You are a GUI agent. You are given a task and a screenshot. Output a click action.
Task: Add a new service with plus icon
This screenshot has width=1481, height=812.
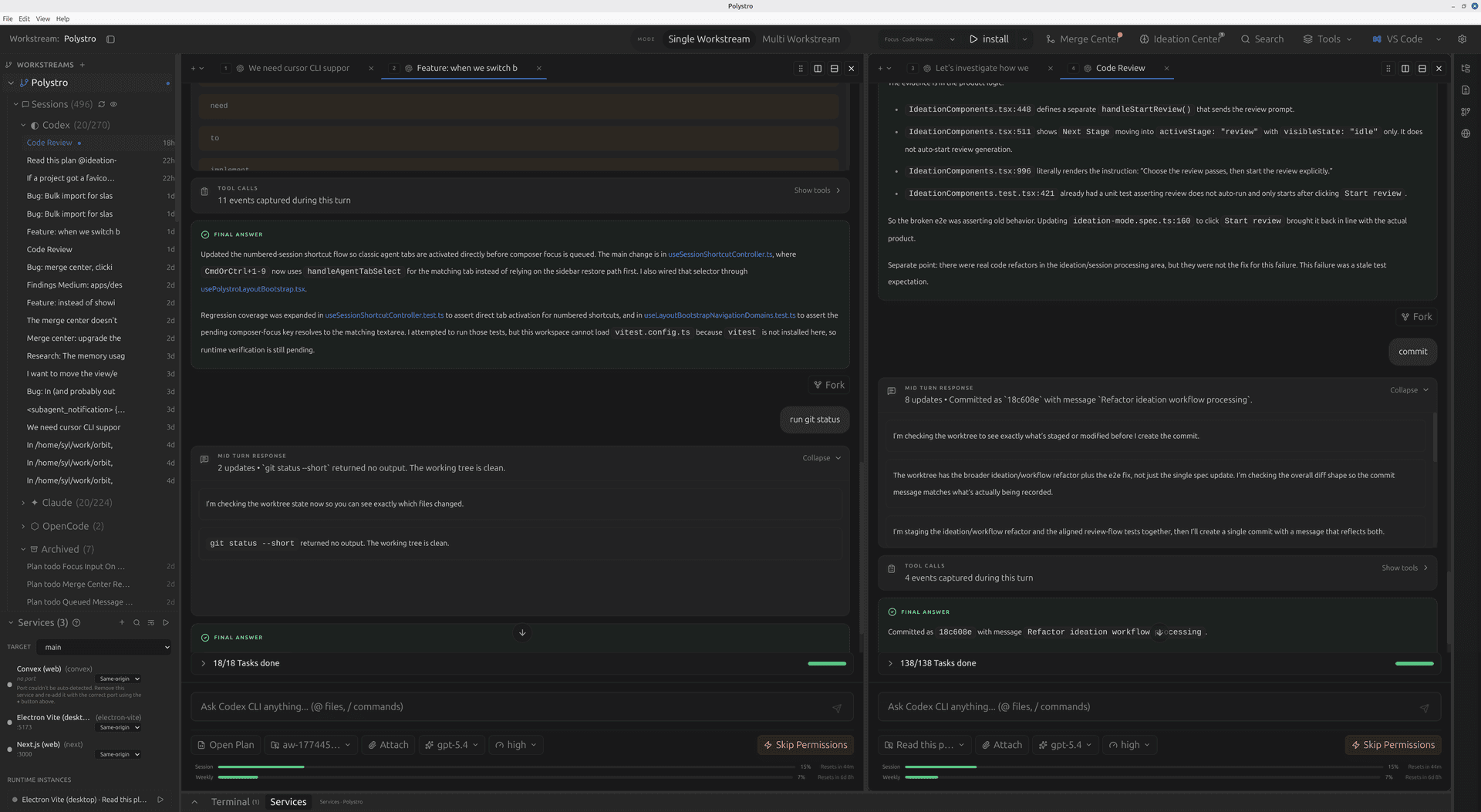pyautogui.click(x=121, y=622)
